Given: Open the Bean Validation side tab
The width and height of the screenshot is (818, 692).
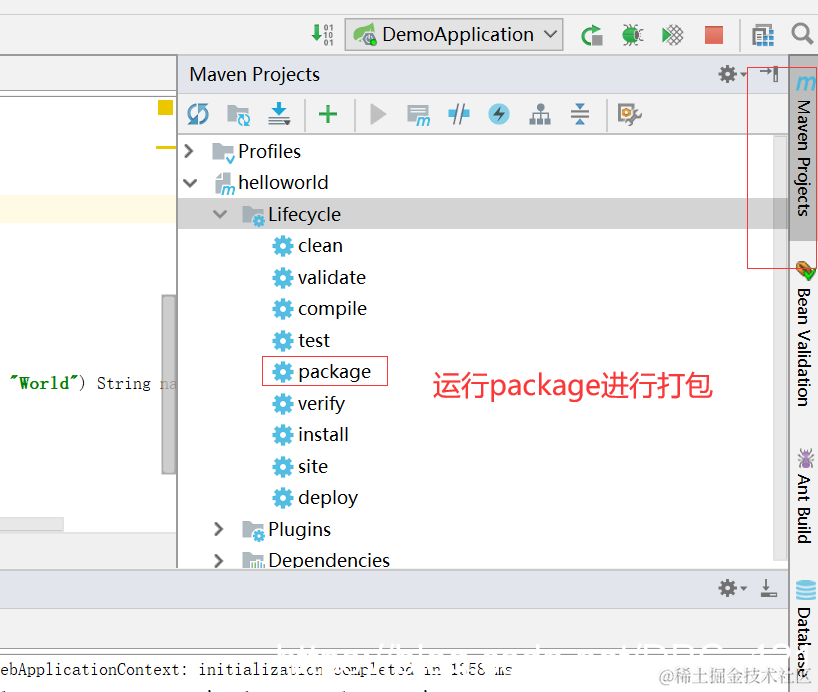Looking at the screenshot, I should [804, 336].
